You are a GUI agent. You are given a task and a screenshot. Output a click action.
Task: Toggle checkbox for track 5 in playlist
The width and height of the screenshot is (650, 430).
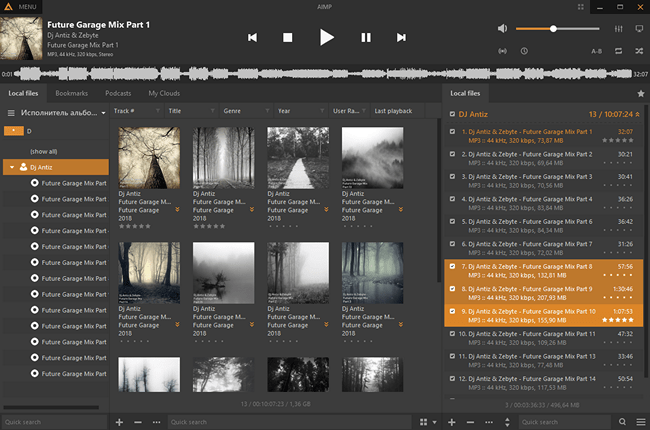point(452,222)
